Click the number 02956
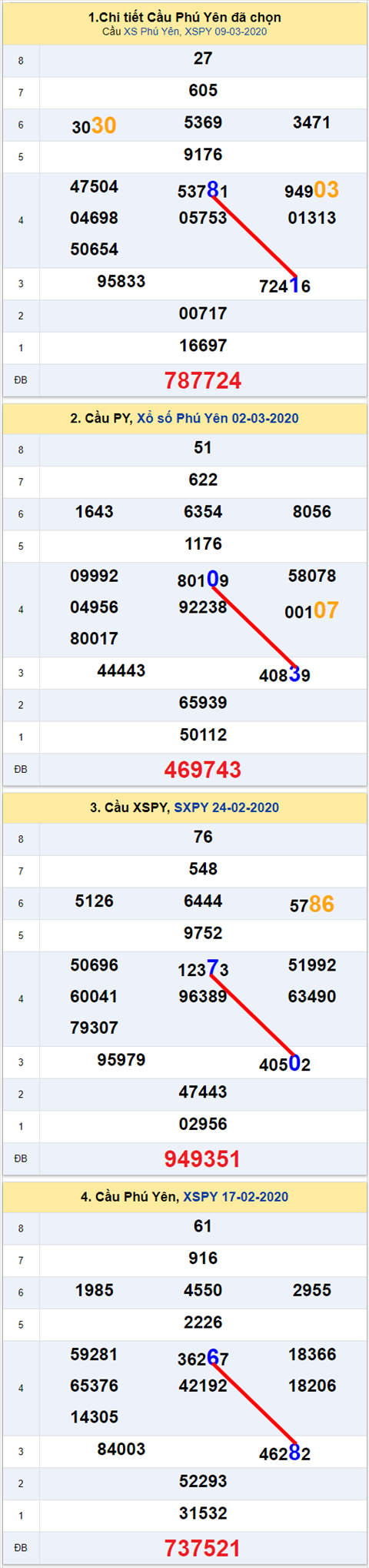 point(203,1125)
